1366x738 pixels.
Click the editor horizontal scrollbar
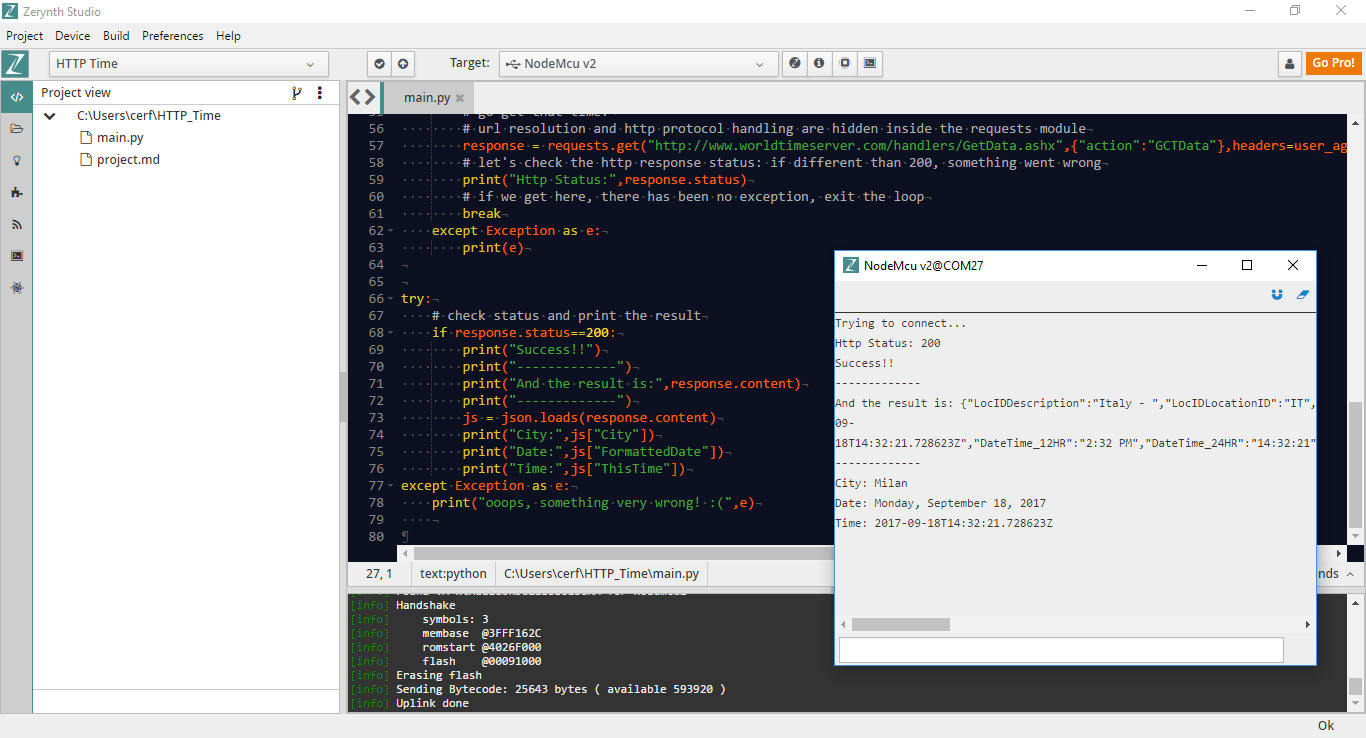(622, 553)
